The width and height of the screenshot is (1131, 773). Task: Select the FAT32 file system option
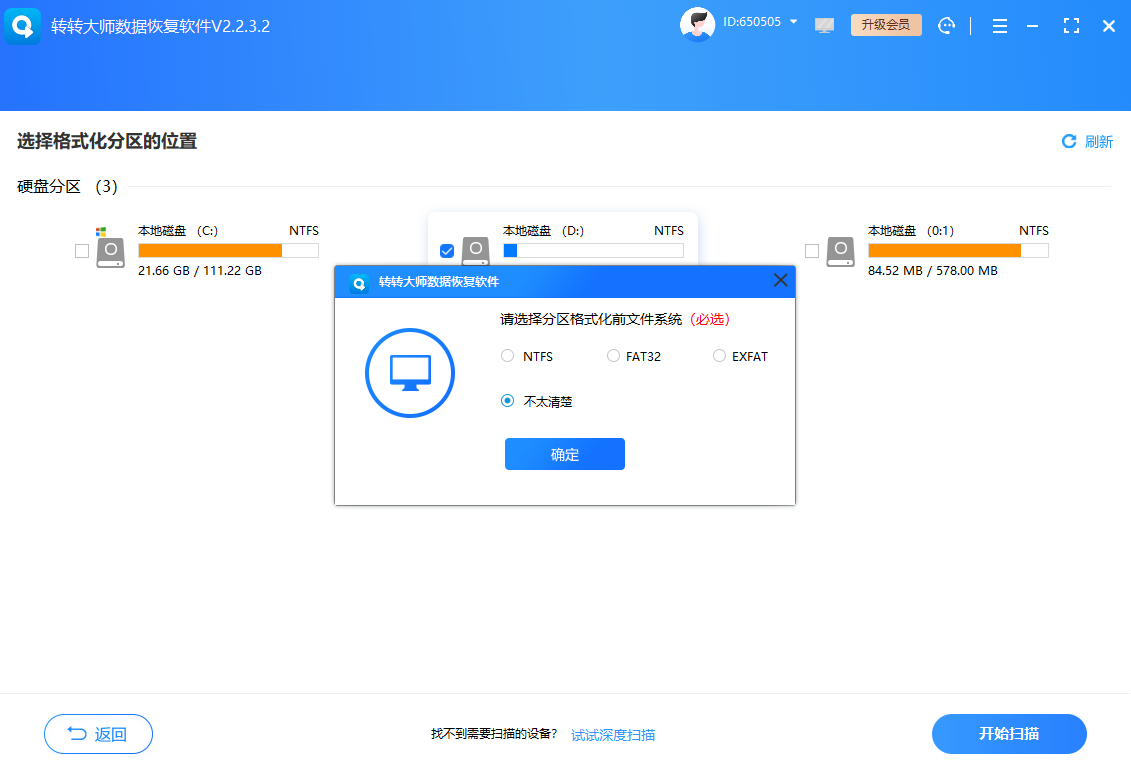[611, 355]
